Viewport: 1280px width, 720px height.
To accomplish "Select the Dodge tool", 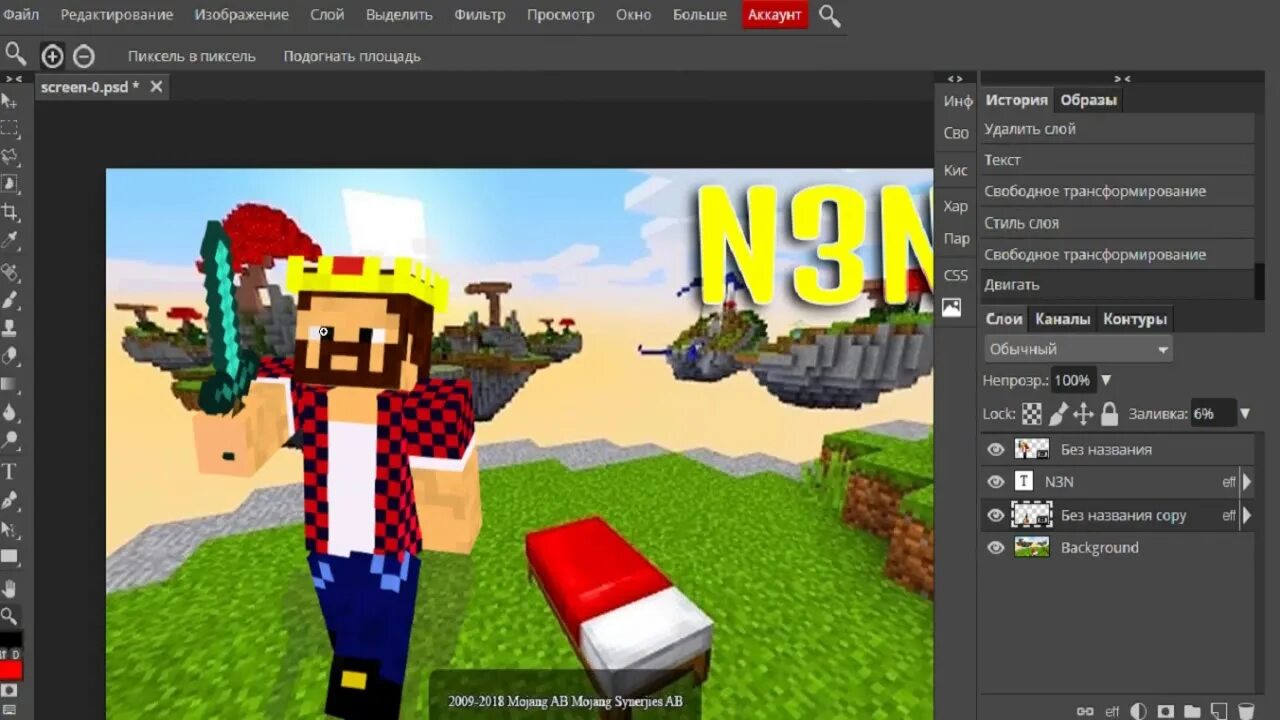I will 9,440.
